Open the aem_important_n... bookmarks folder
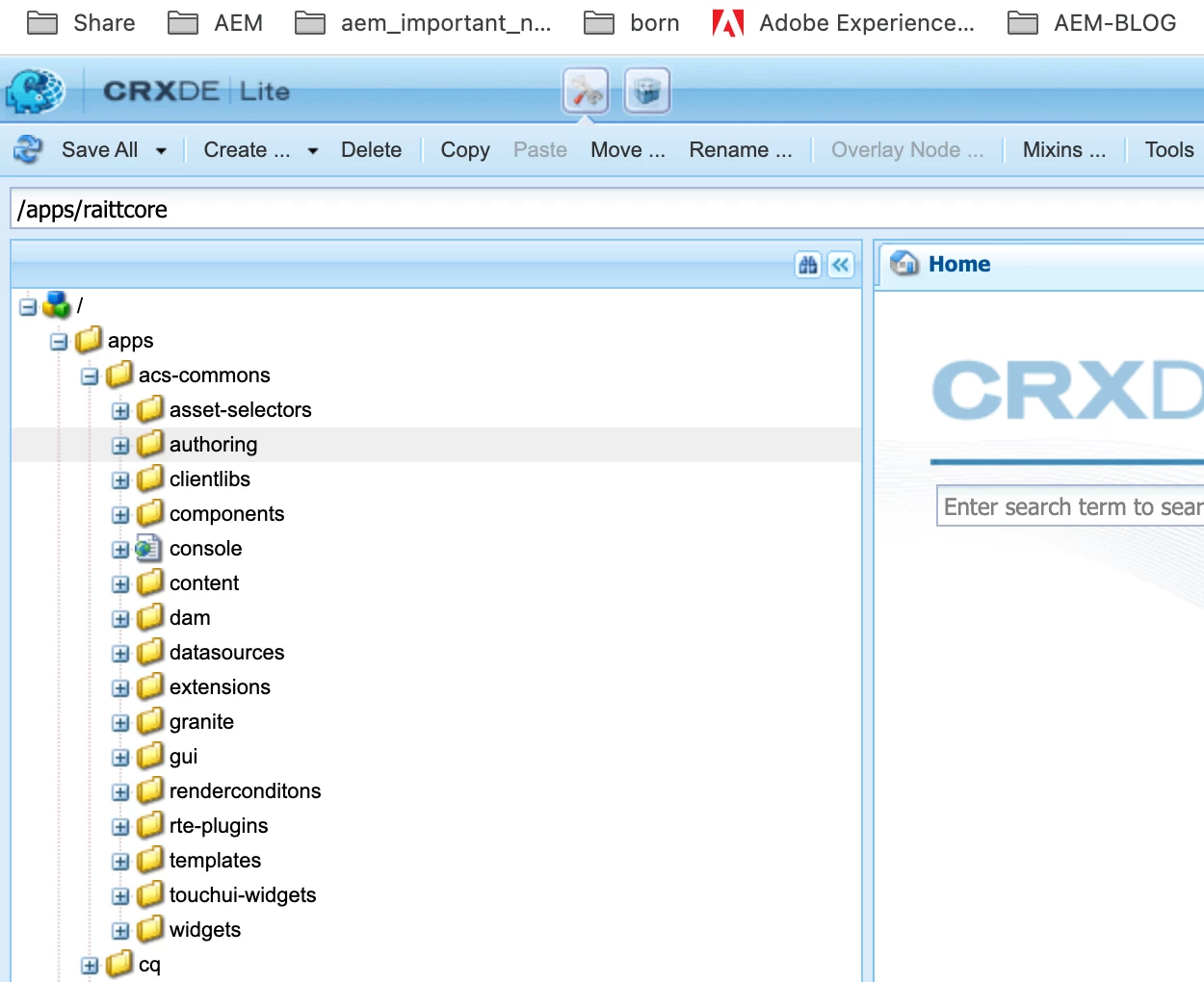The width and height of the screenshot is (1204, 982). click(424, 23)
